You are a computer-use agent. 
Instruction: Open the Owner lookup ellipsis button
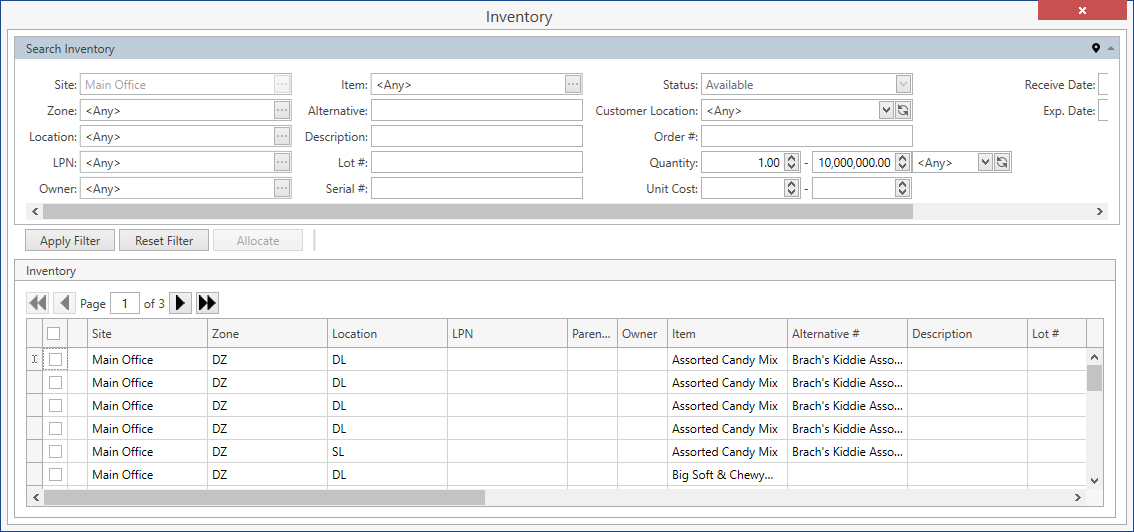tap(282, 189)
